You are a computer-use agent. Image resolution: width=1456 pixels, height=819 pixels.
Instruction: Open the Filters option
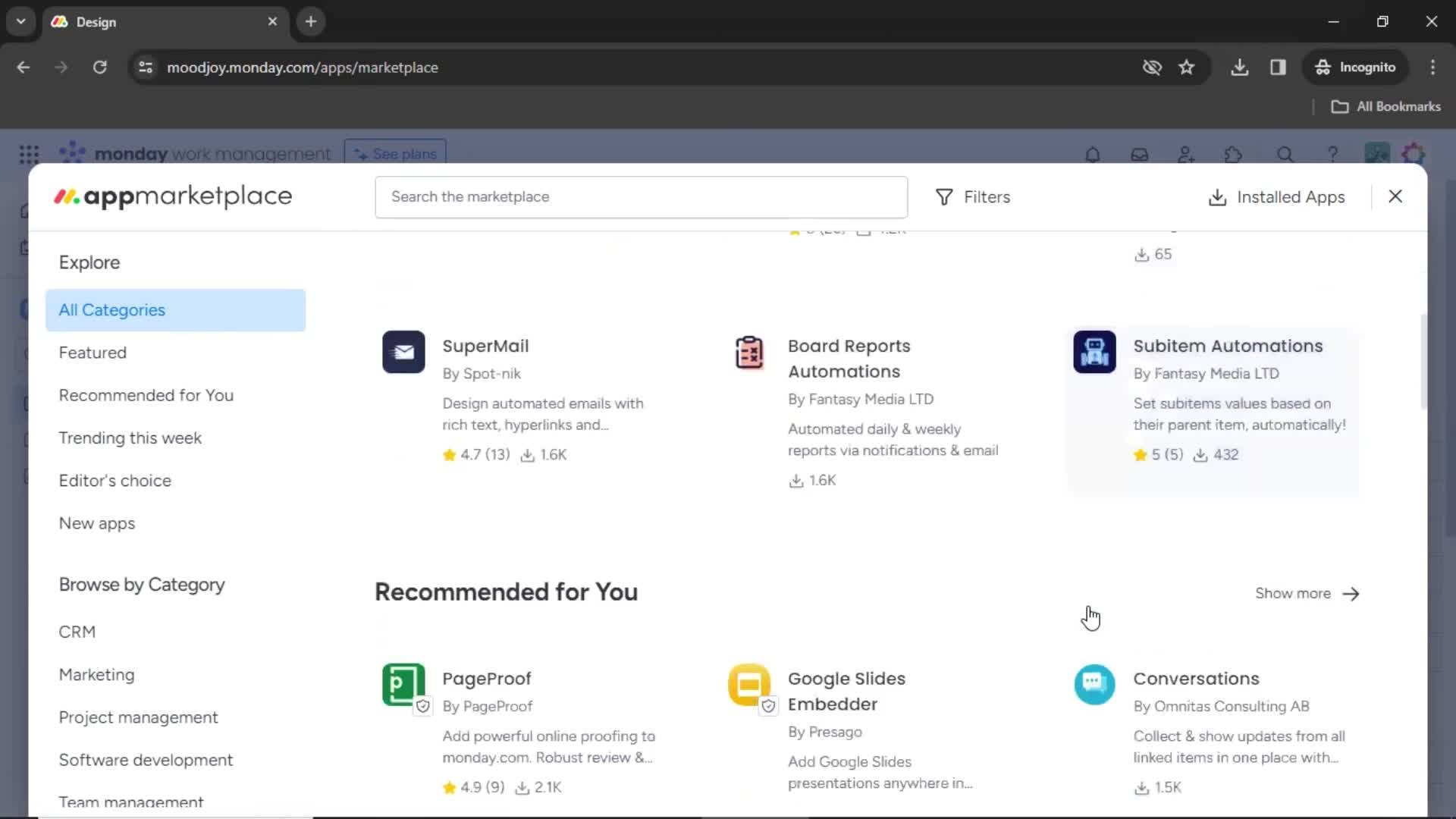(x=973, y=197)
